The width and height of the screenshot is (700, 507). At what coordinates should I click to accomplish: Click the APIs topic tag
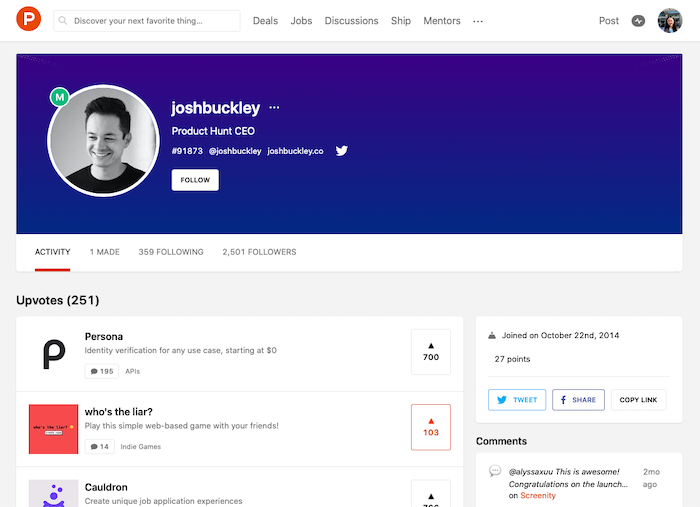click(133, 371)
